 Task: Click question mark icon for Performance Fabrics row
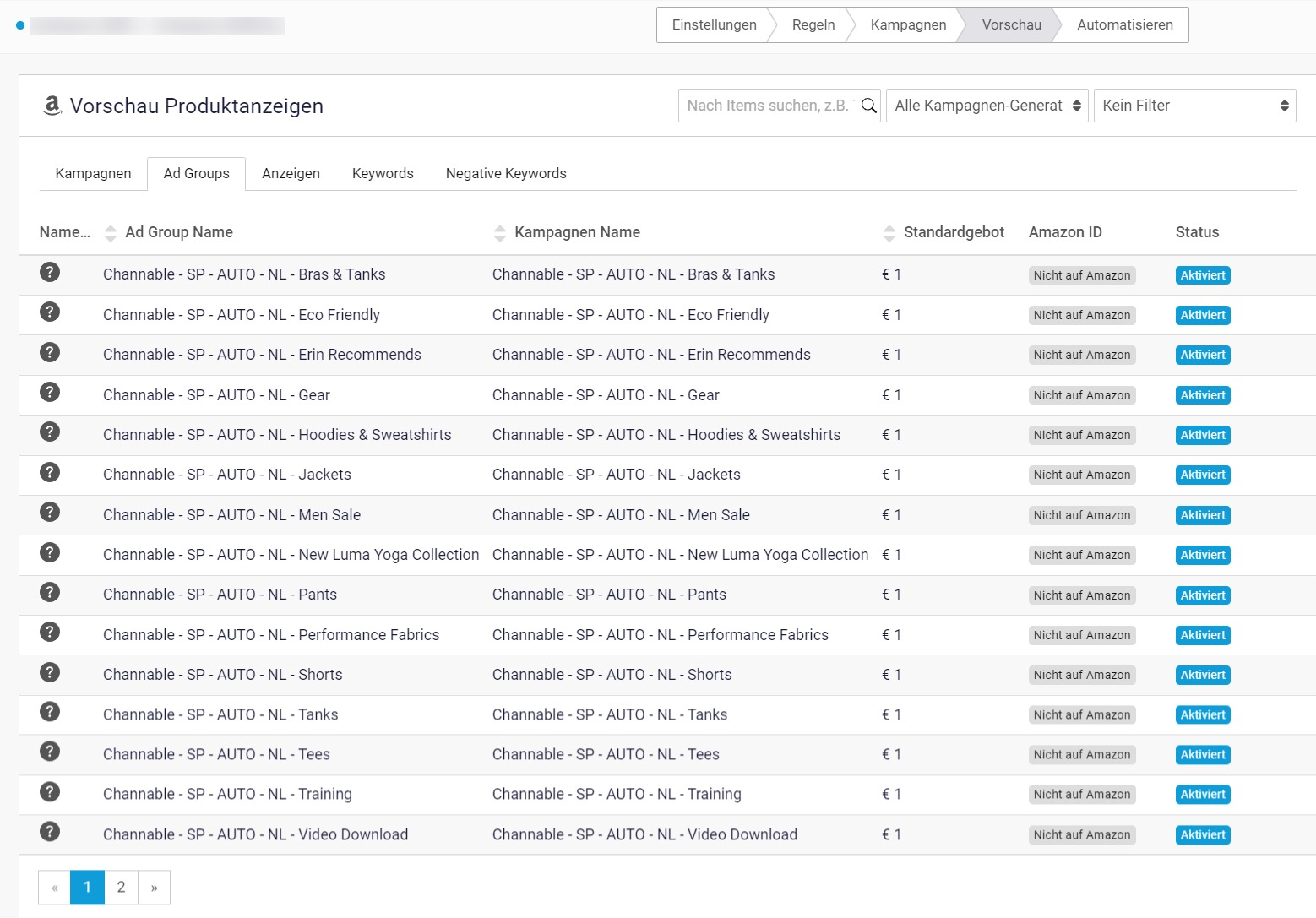pos(50,632)
